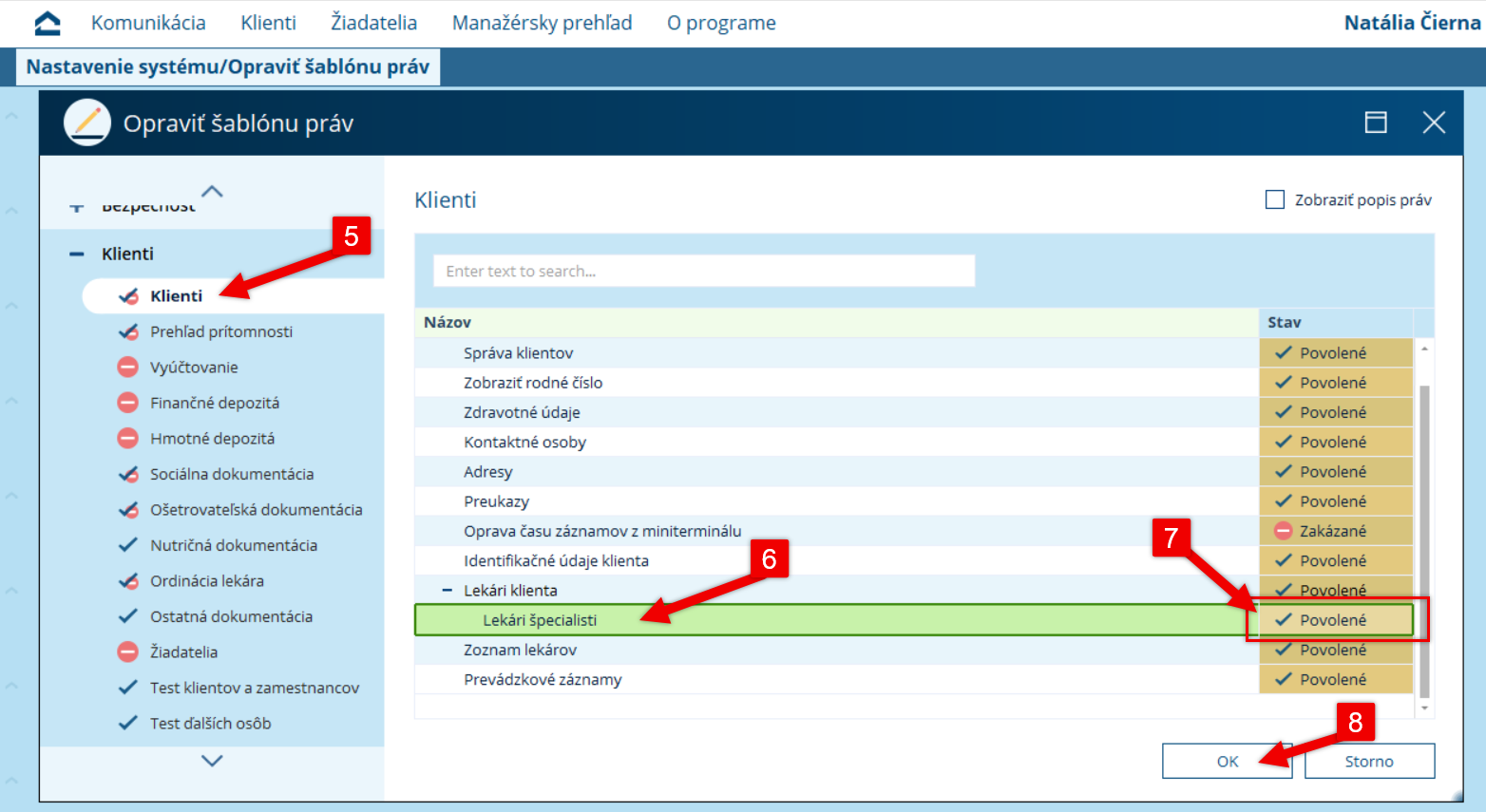The height and width of the screenshot is (812, 1486).
Task: Open the Žiadatelia top menu
Action: pyautogui.click(x=373, y=23)
